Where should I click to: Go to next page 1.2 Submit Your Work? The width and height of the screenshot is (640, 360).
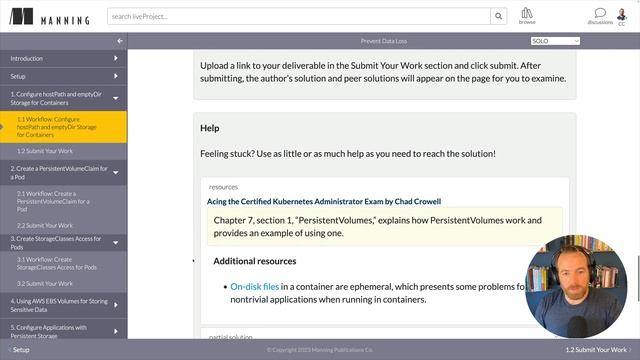point(598,350)
